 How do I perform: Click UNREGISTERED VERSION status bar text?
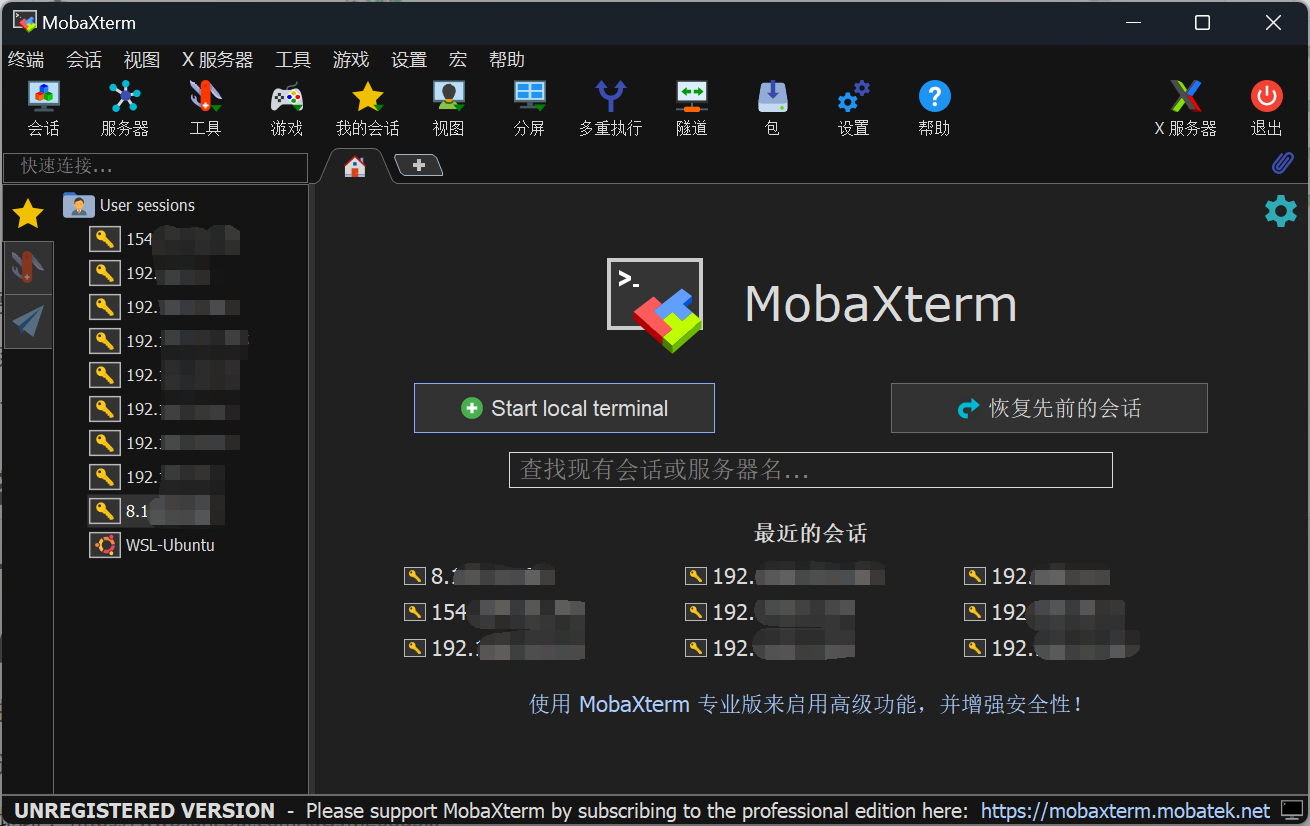pos(144,810)
